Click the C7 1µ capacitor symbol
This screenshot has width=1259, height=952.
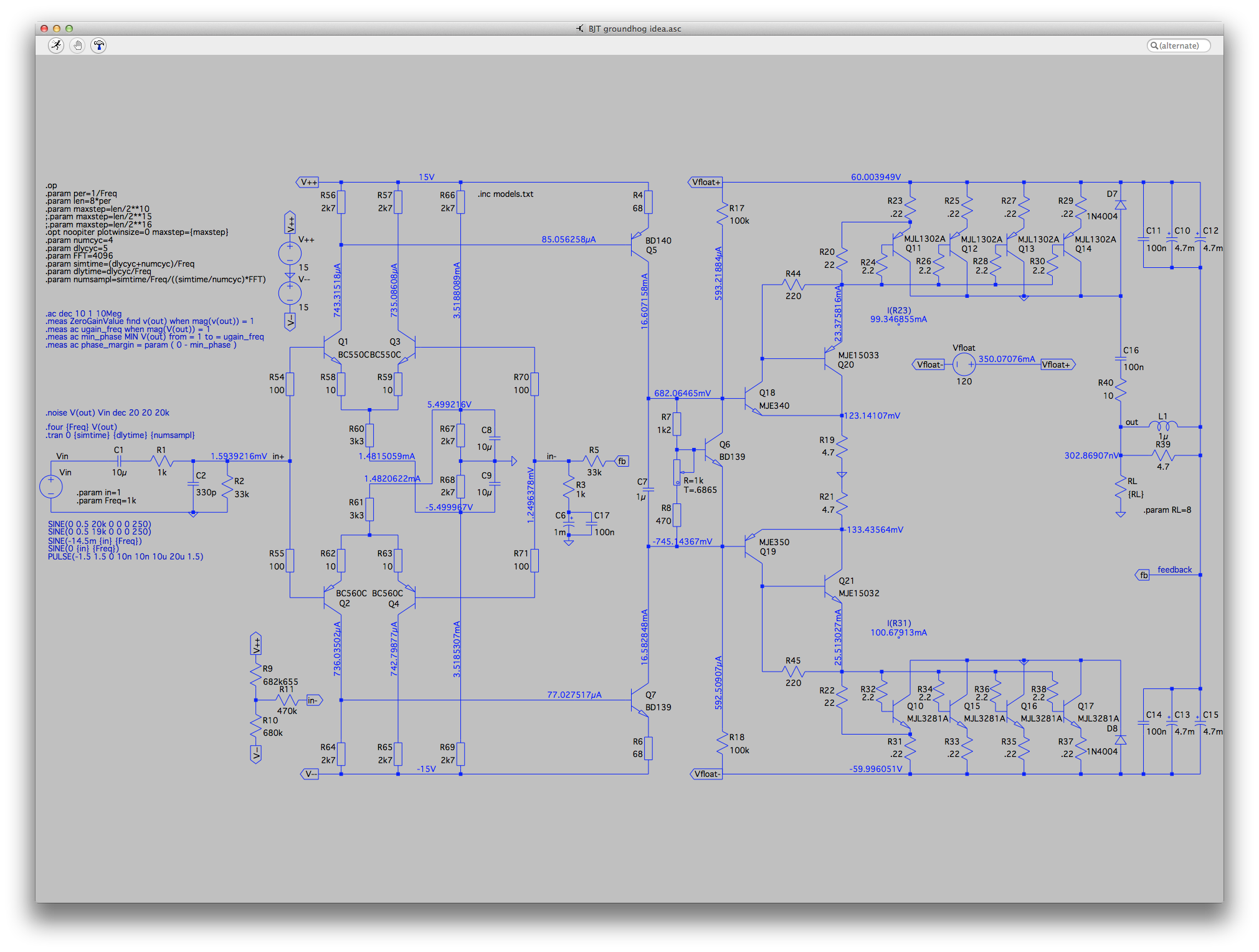pyautogui.click(x=648, y=490)
